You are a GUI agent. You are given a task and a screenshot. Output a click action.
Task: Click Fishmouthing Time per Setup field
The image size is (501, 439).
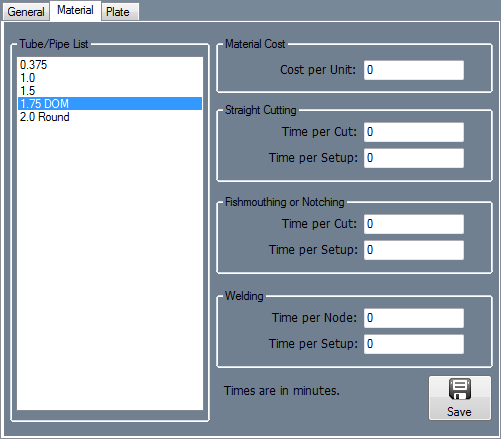[414, 250]
